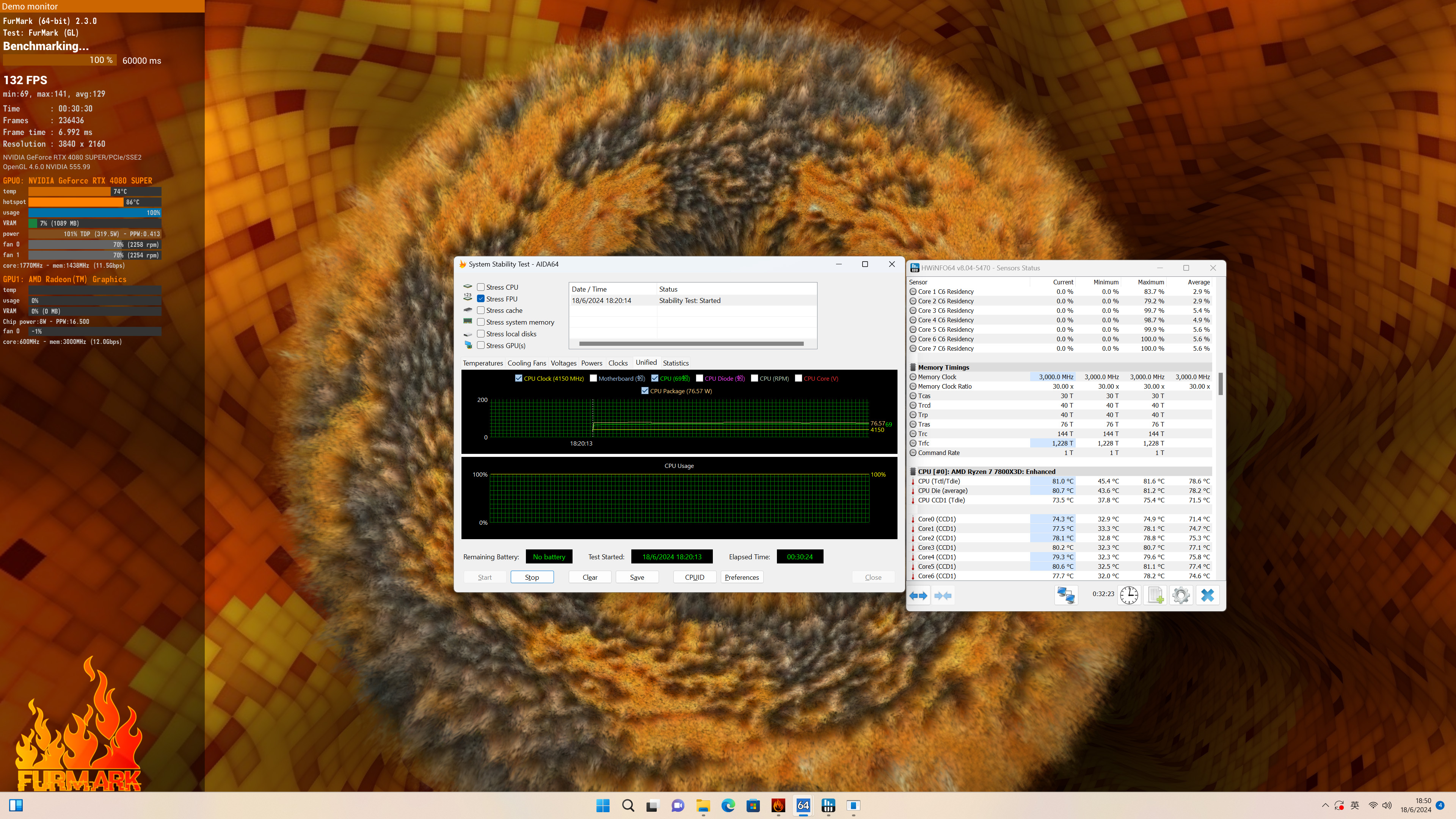Screen dimensions: 1456x819
Task: Click the Maximum column header in HWiNFO
Action: tap(1151, 282)
